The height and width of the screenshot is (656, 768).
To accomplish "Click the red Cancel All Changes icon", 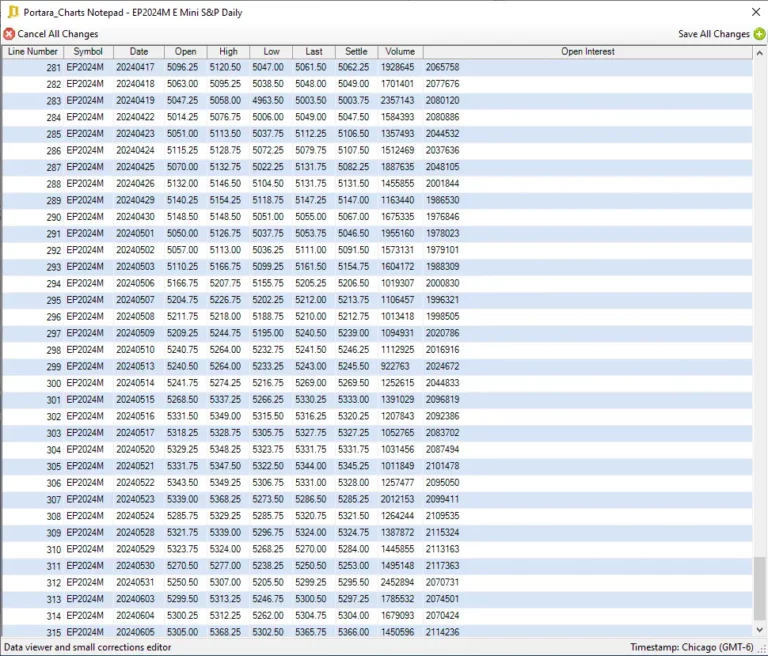I will point(9,34).
